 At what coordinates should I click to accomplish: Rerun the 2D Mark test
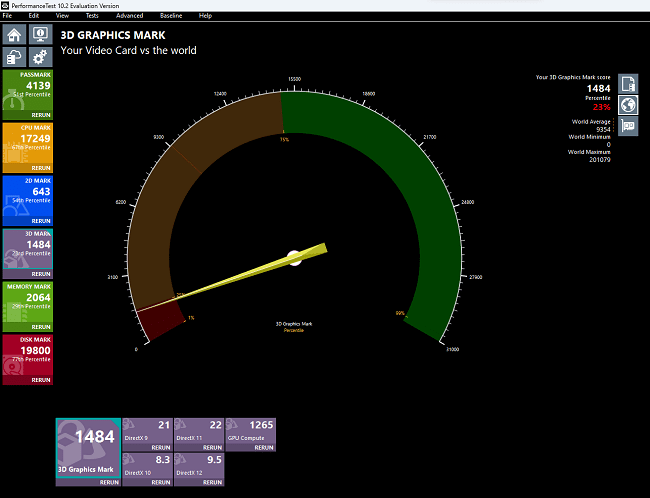41,221
